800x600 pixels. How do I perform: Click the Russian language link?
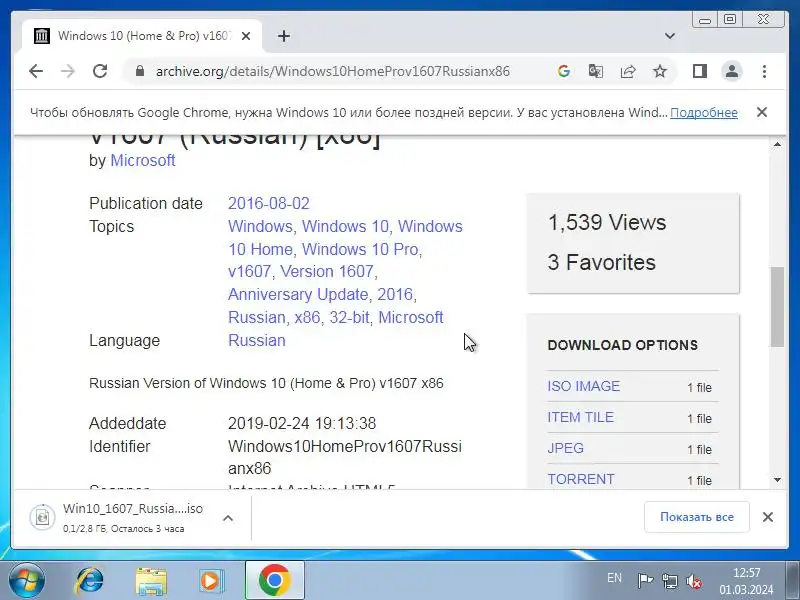click(257, 340)
